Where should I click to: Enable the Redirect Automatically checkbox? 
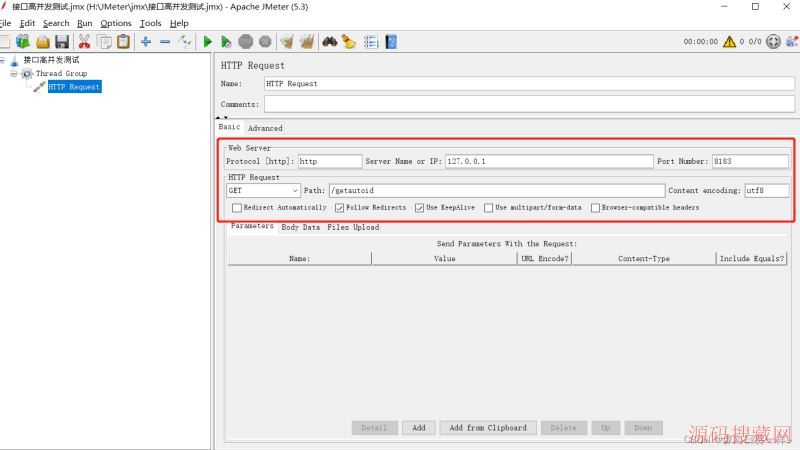tap(237, 208)
